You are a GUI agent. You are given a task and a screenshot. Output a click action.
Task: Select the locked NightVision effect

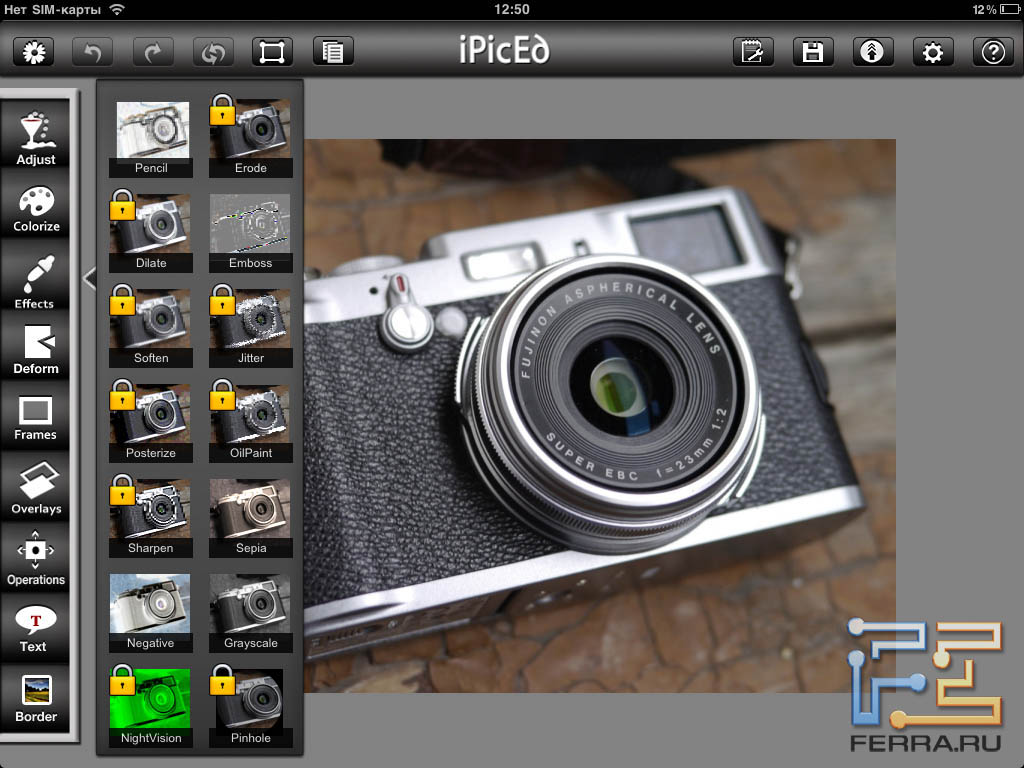[x=151, y=707]
